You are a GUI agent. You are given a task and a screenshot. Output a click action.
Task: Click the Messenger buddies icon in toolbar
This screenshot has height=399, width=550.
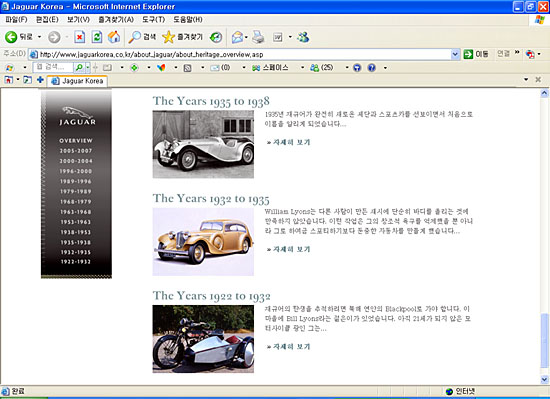(x=303, y=37)
